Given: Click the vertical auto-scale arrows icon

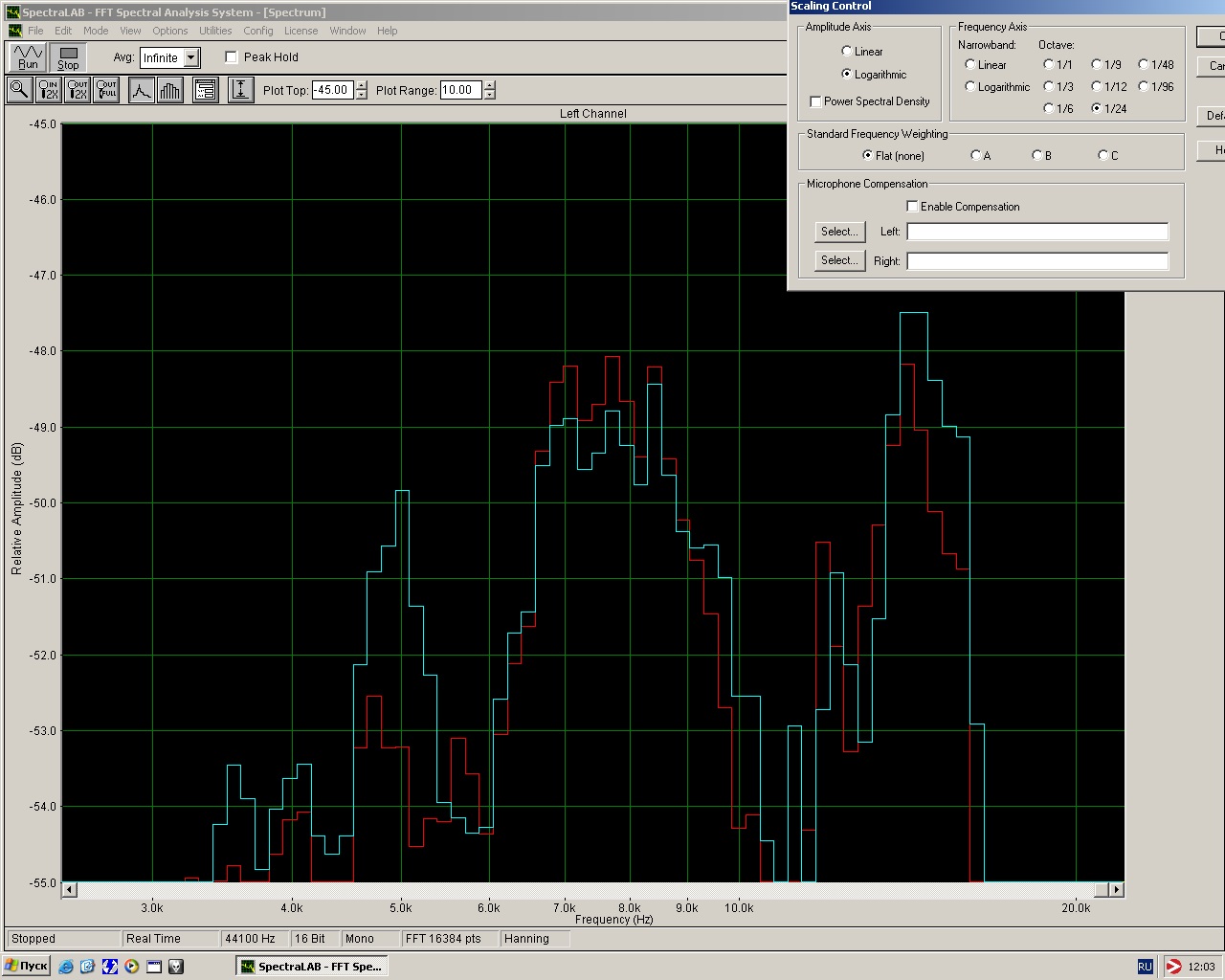Looking at the screenshot, I should [240, 90].
